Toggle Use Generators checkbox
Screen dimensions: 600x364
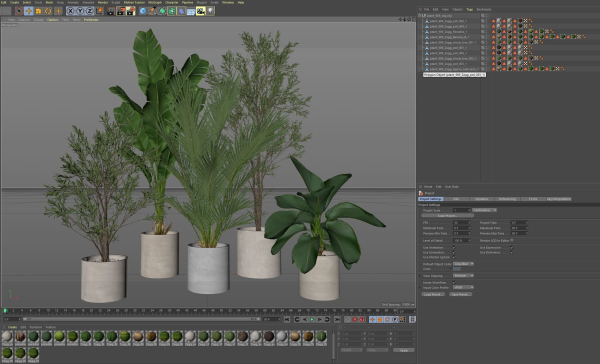pyautogui.click(x=454, y=253)
